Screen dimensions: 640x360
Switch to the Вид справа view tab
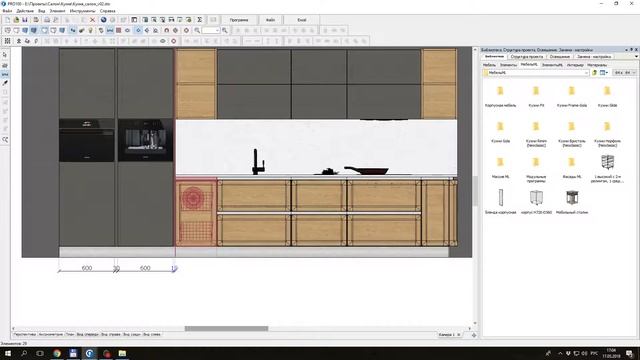click(111, 334)
